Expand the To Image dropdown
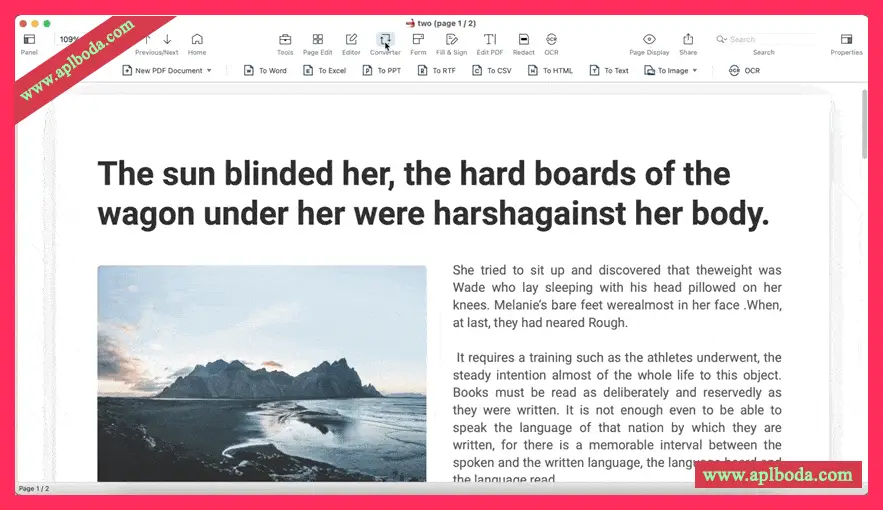 pos(671,71)
